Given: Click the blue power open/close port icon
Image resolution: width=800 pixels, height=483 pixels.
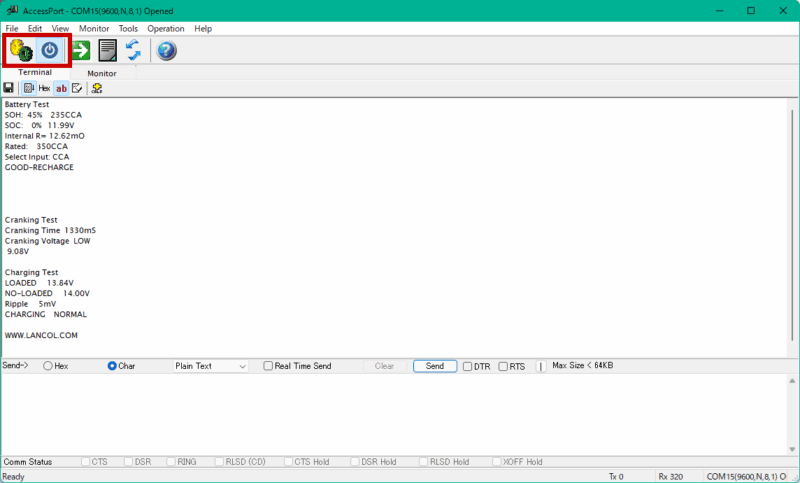Looking at the screenshot, I should point(50,50).
